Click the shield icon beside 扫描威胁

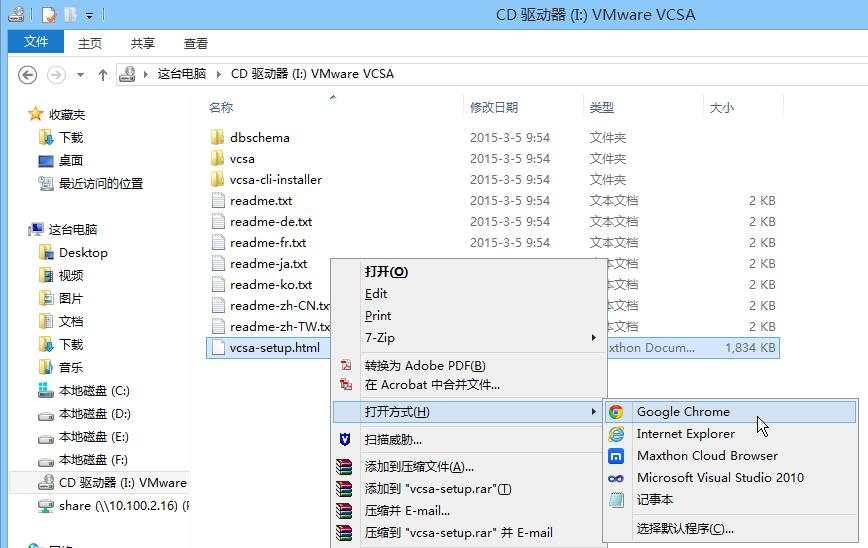coord(344,440)
